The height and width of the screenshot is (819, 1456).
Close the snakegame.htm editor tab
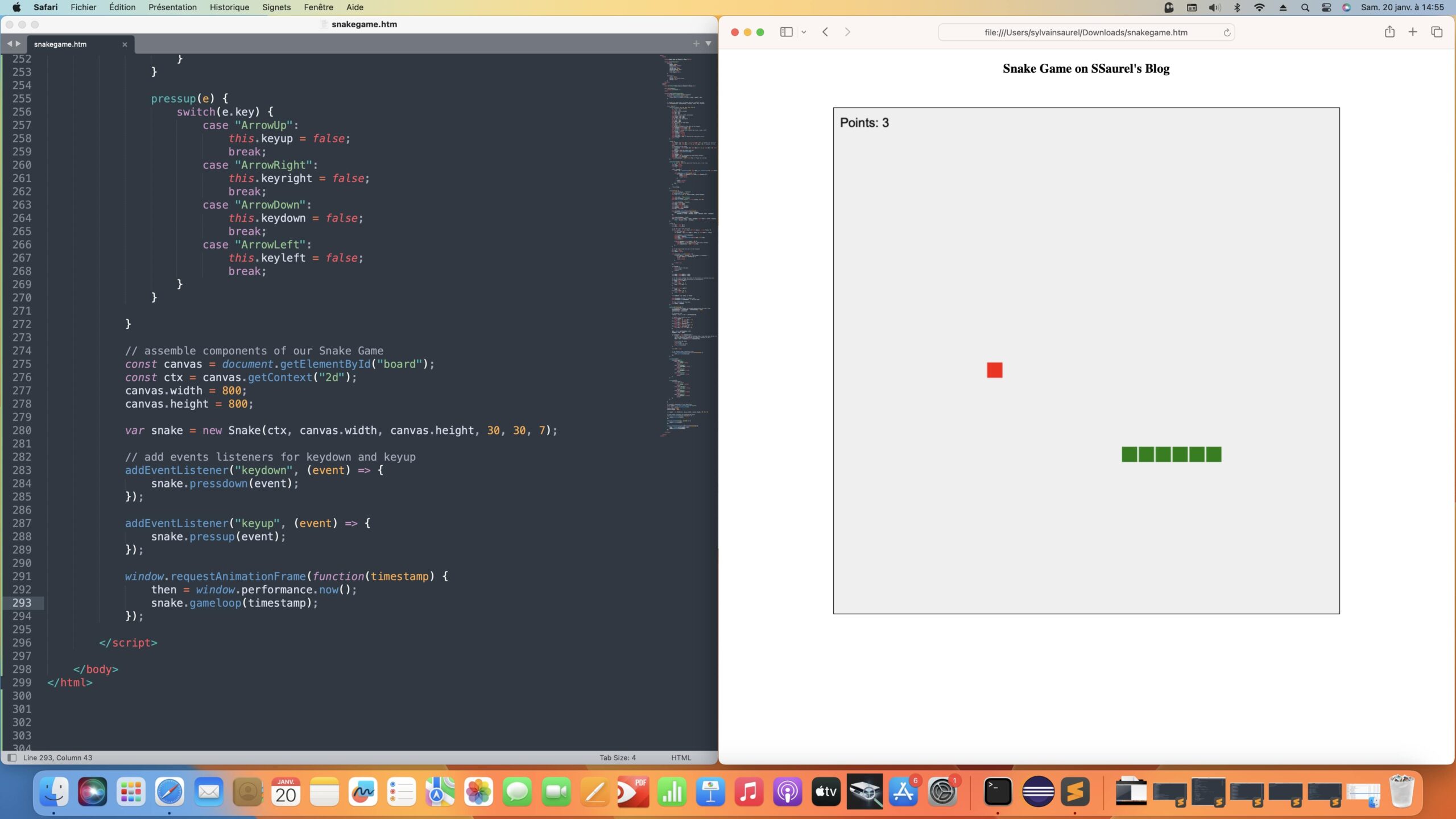click(x=125, y=44)
